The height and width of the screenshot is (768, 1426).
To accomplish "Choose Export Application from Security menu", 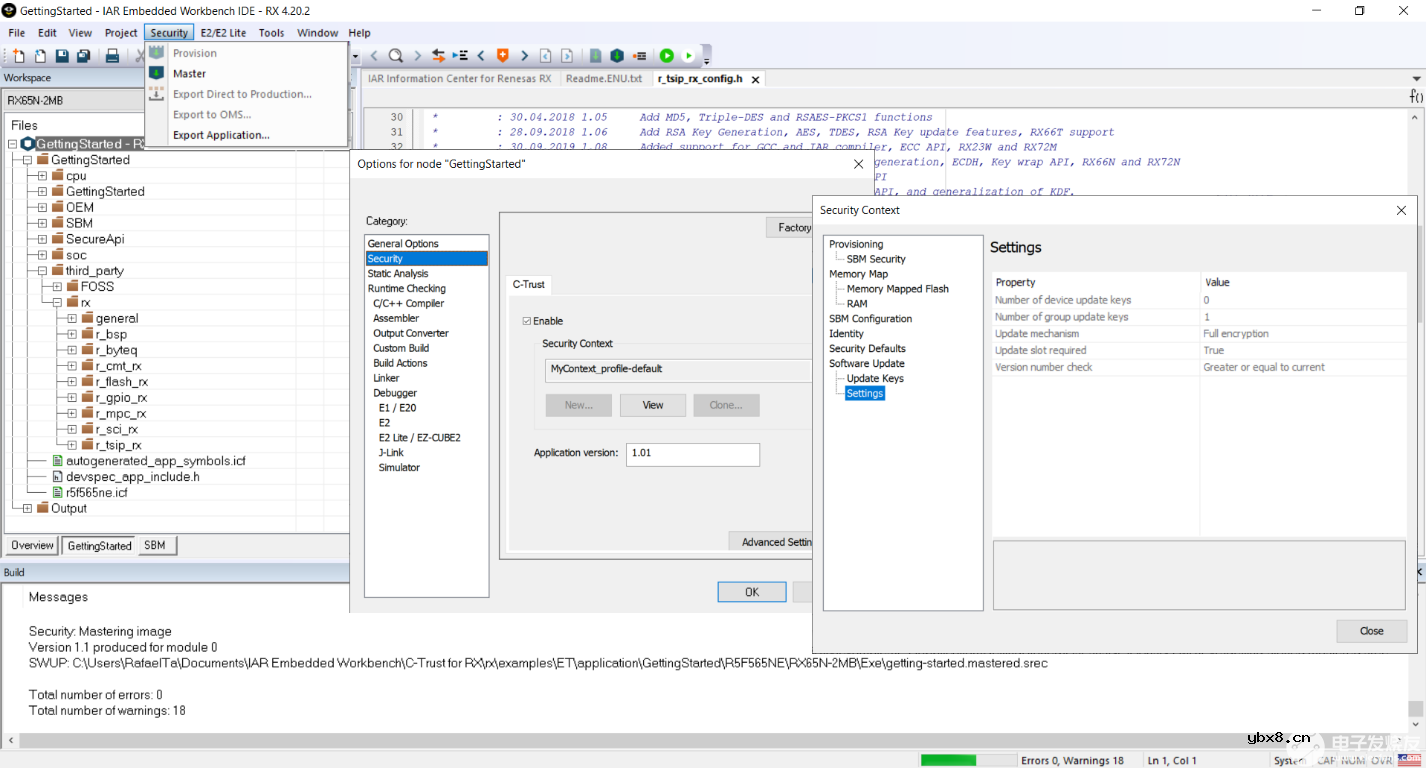I will (221, 135).
